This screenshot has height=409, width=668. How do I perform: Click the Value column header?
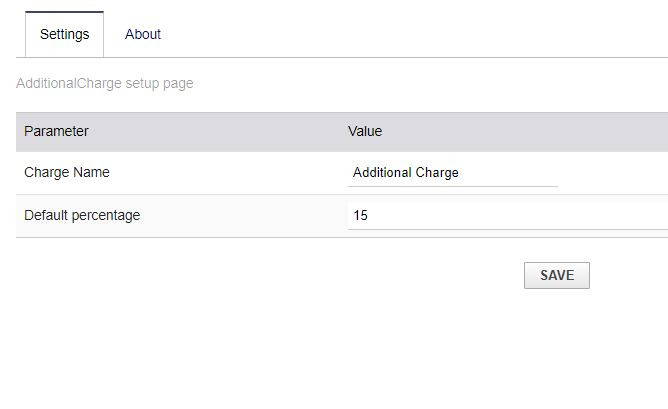point(365,131)
